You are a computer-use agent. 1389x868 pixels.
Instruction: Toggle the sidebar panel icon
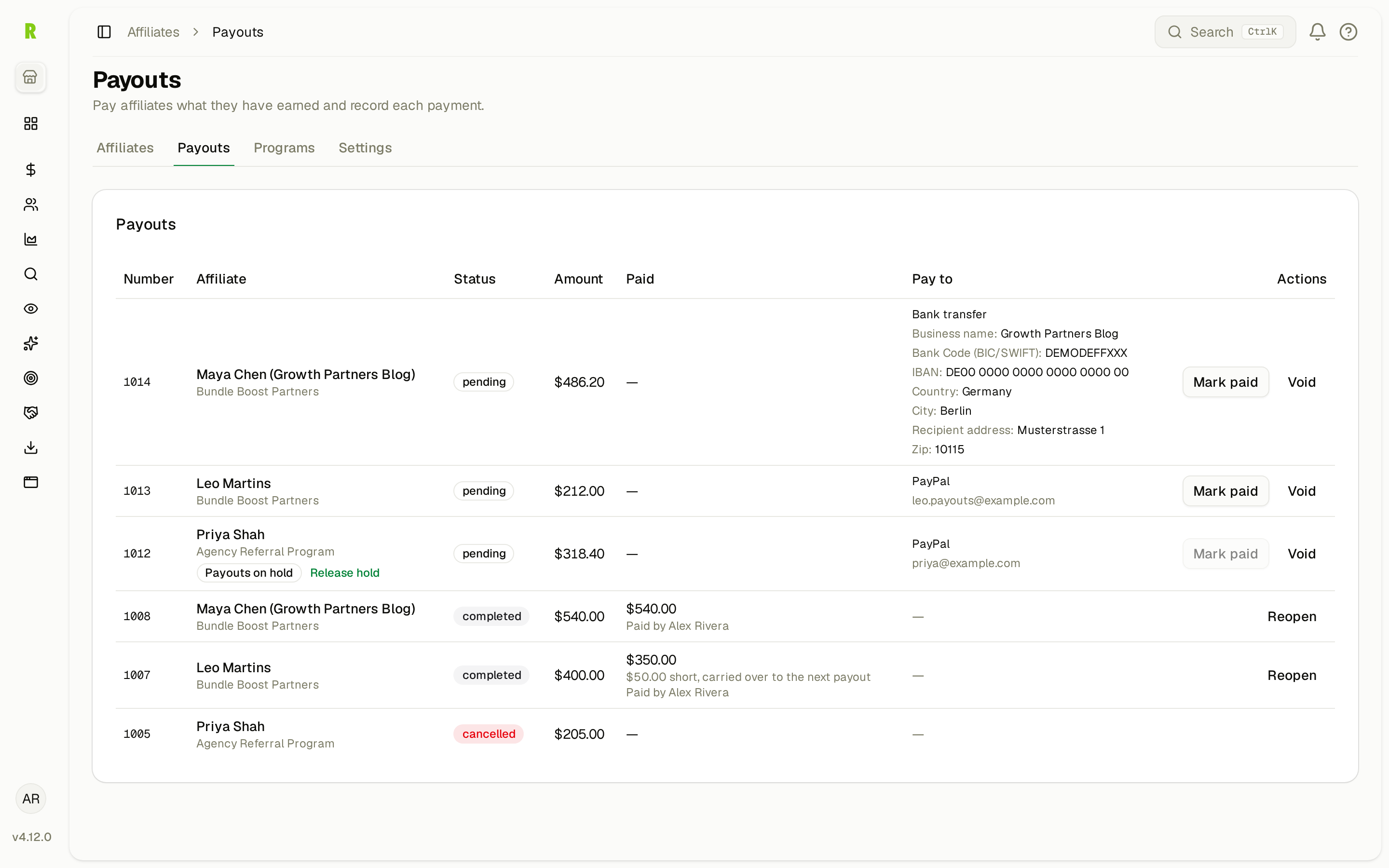click(104, 31)
